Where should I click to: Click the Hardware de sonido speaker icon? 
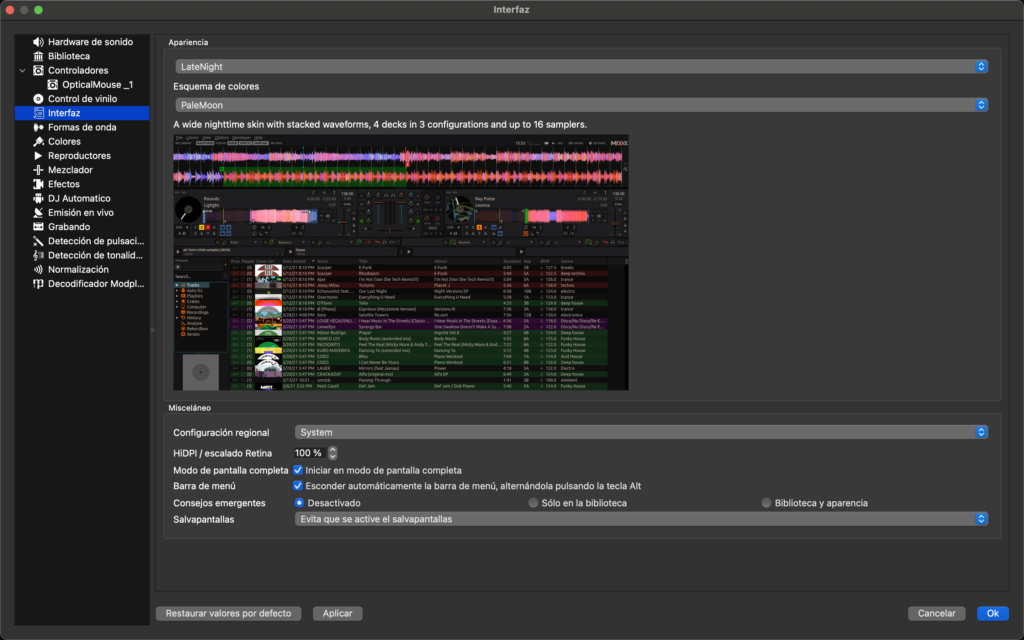[39, 42]
